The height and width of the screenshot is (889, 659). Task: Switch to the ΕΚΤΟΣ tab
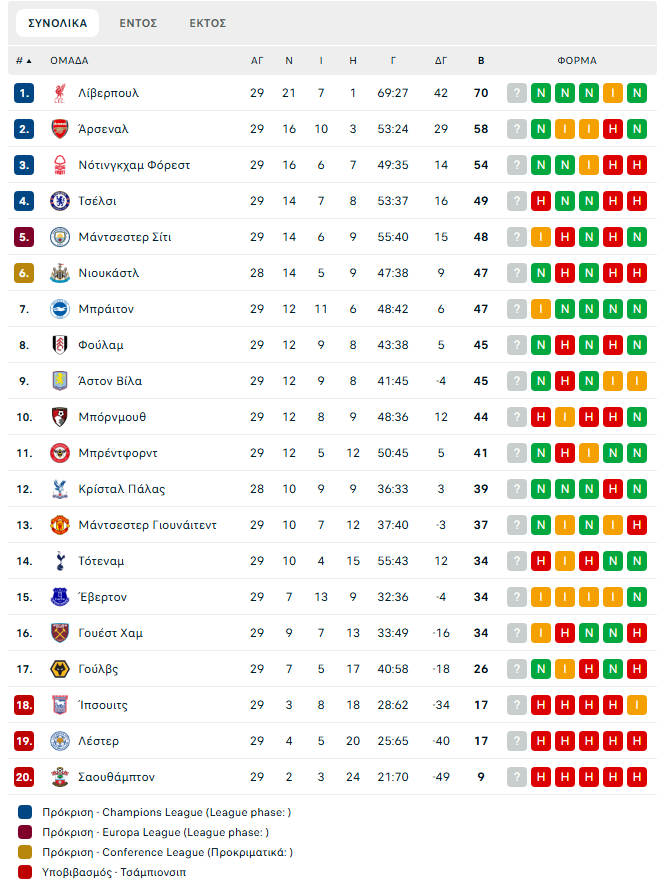(208, 23)
